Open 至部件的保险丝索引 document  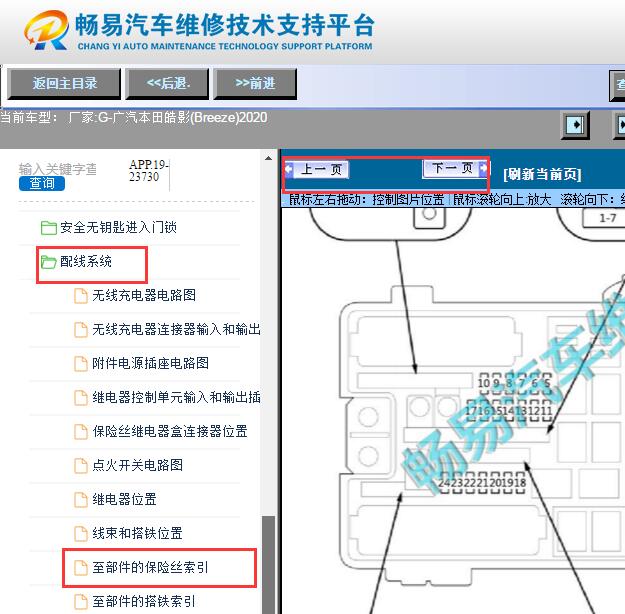pyautogui.click(x=151, y=567)
